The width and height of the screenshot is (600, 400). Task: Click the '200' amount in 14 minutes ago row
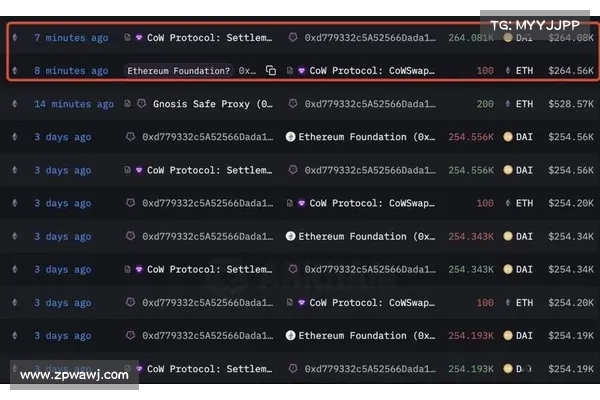click(485, 104)
